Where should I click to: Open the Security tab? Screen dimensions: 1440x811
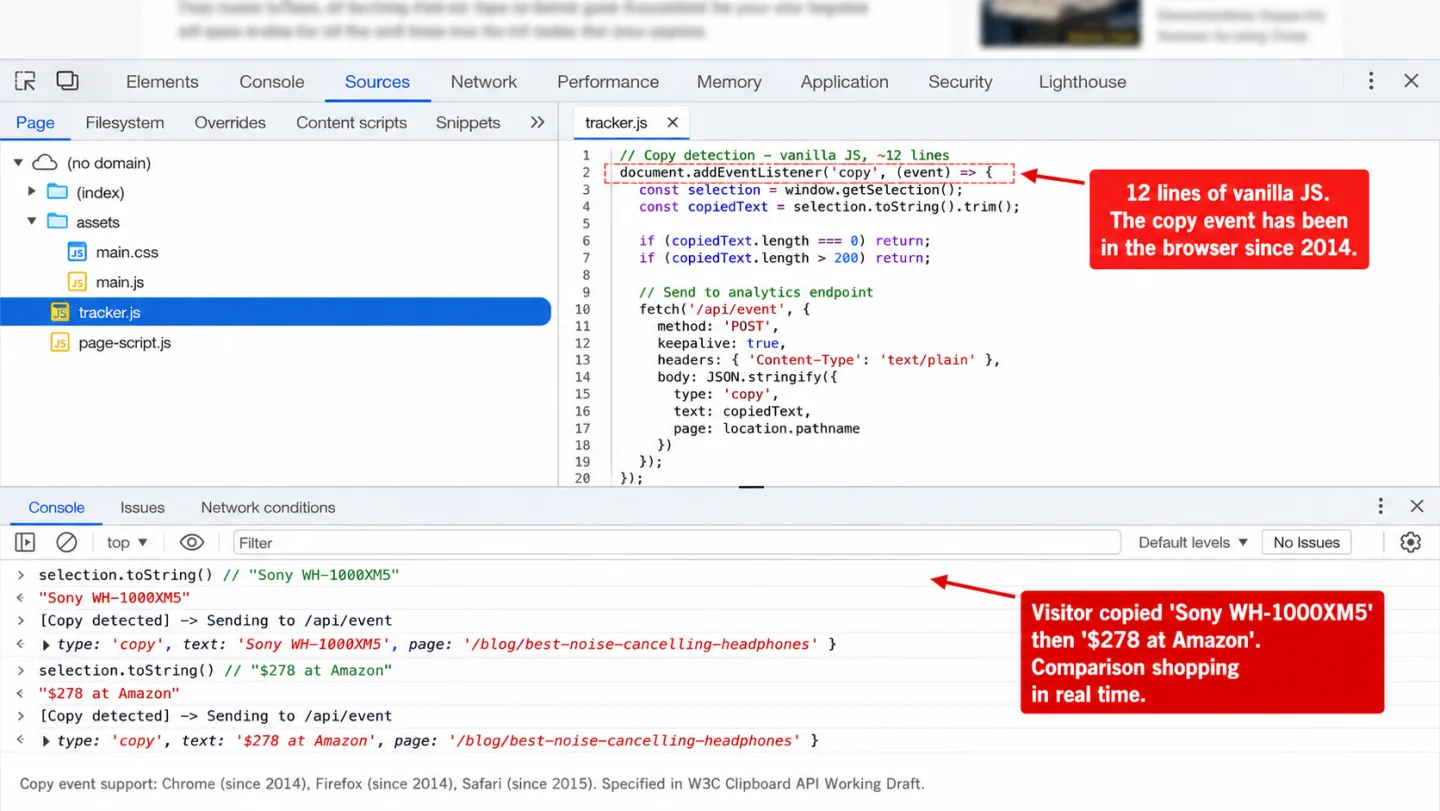point(960,82)
